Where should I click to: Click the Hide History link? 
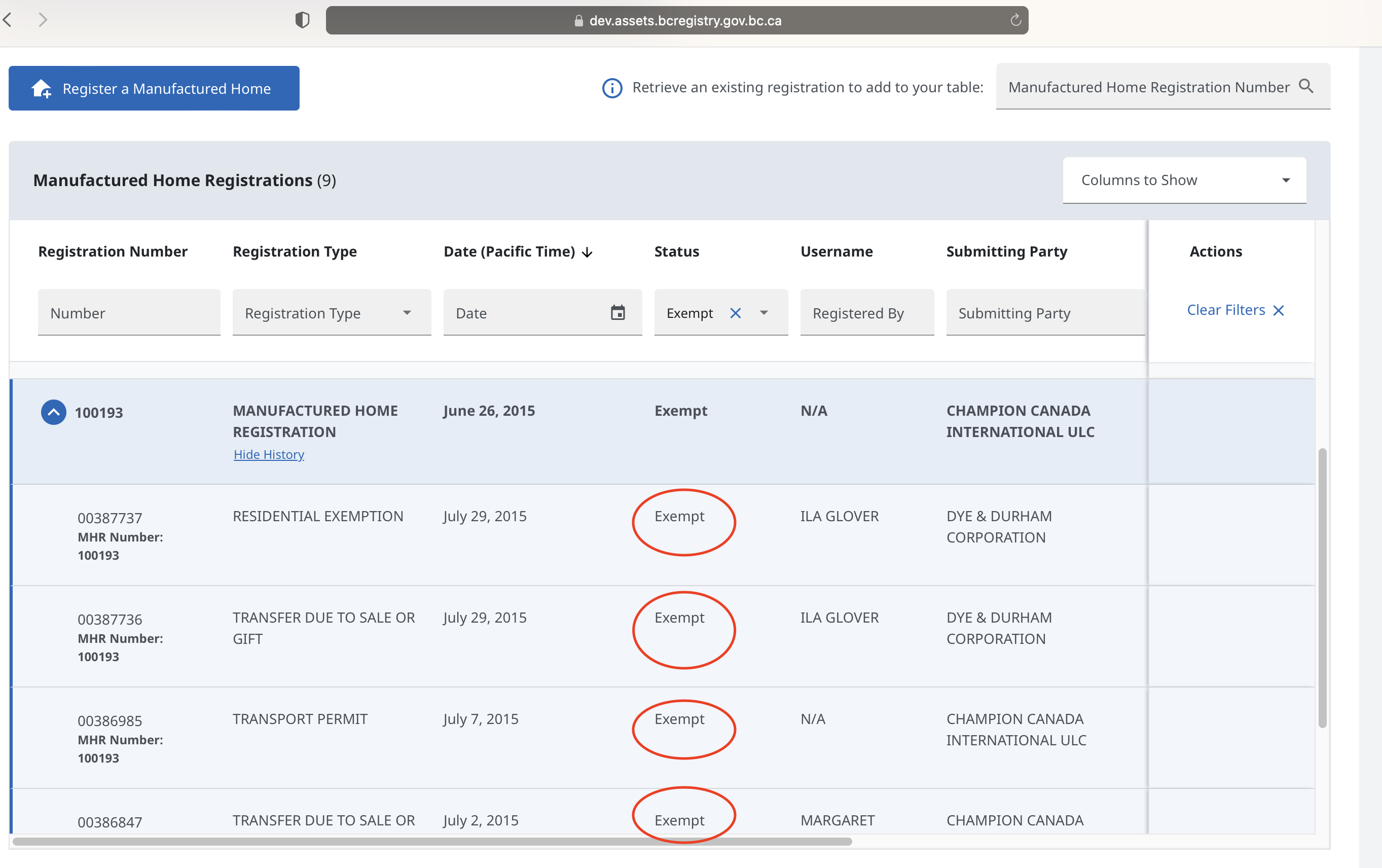click(x=269, y=454)
